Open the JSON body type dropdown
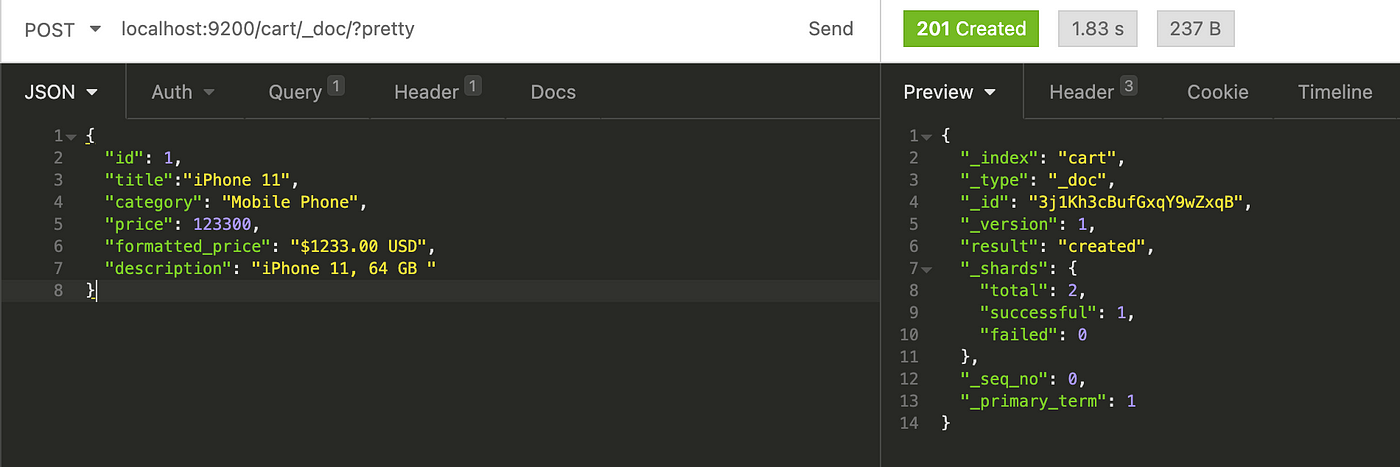 (61, 92)
